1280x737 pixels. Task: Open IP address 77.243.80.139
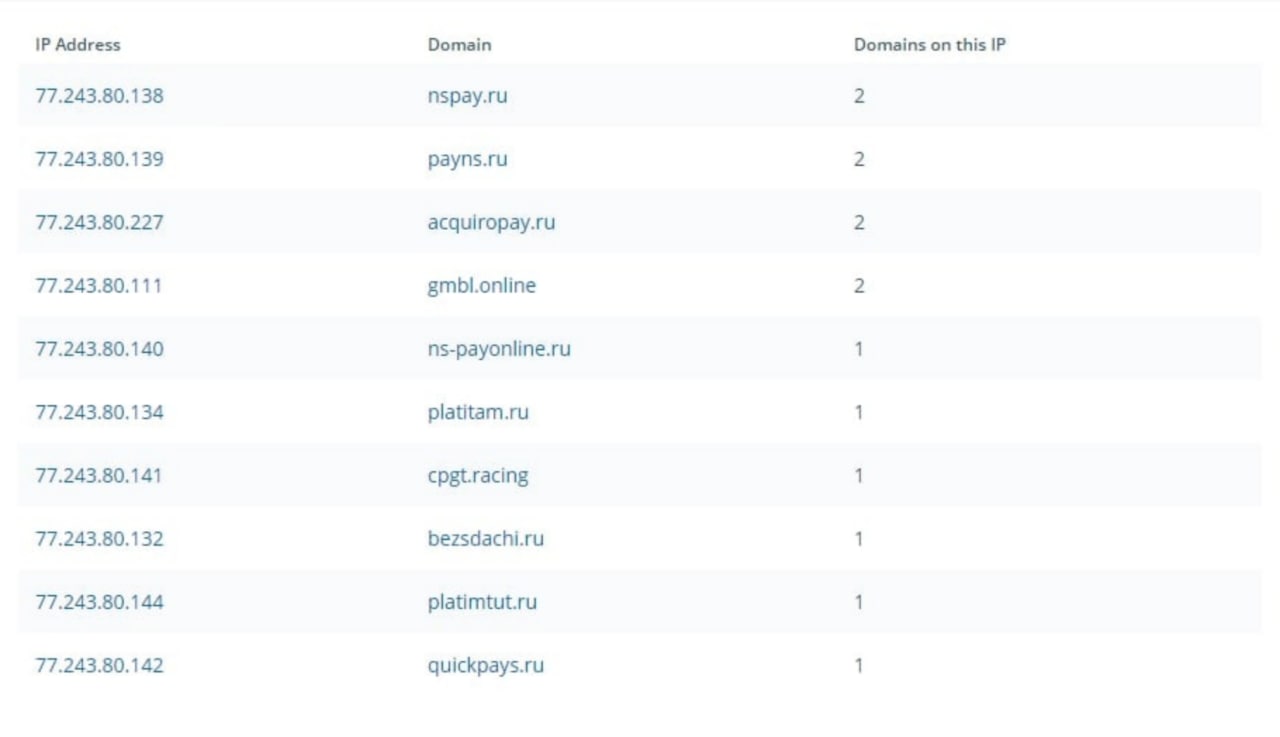(99, 160)
